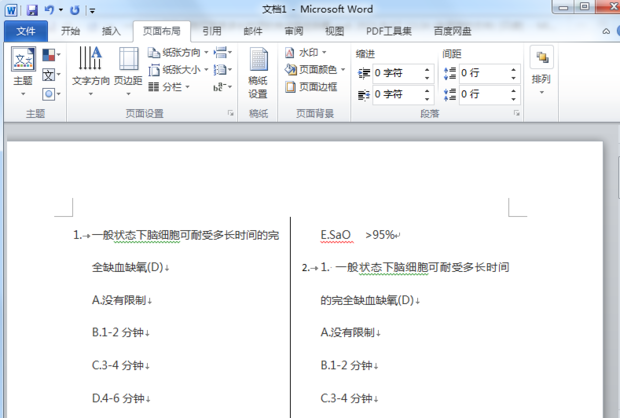Screen dimensions: 620x418
Task: Switch to the 开始 tab
Action: (x=70, y=31)
